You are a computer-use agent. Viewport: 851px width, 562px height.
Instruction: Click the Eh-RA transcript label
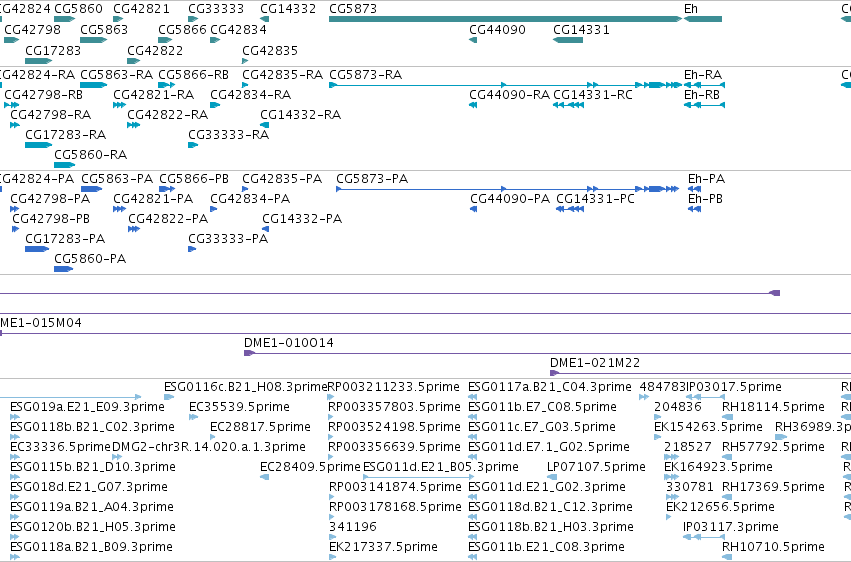tap(703, 74)
